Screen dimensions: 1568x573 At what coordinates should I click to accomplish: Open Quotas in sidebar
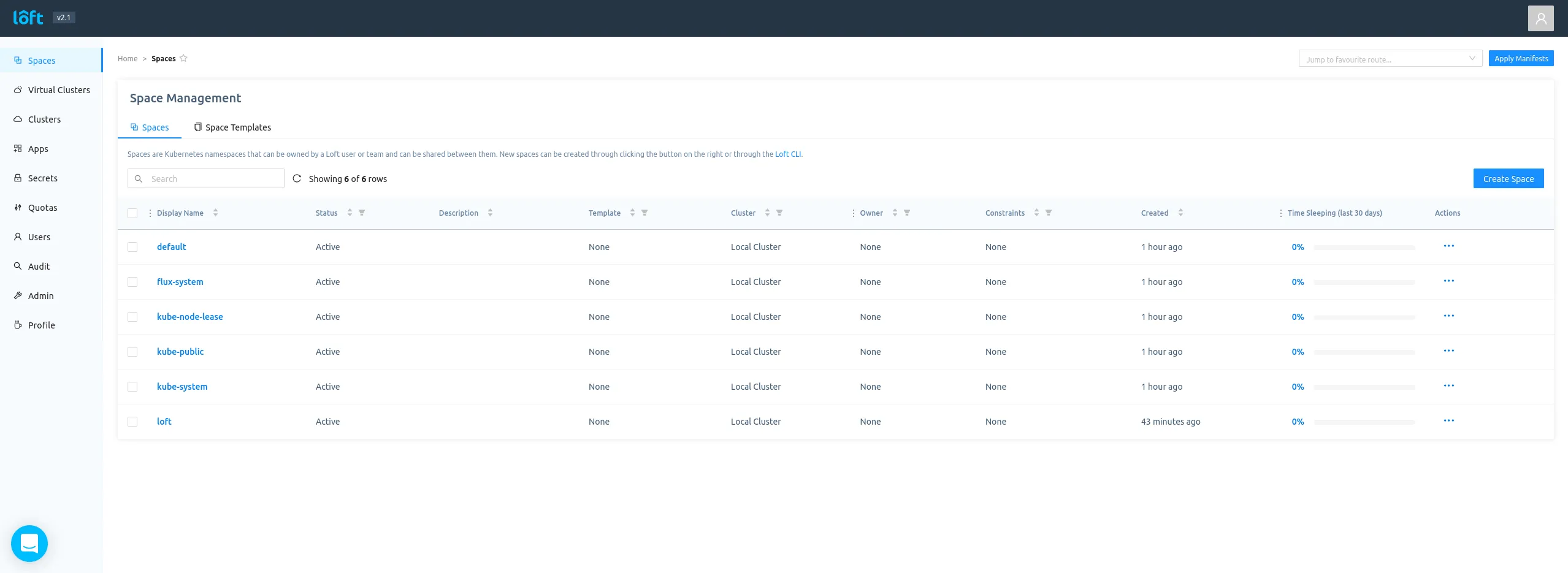pos(52,208)
